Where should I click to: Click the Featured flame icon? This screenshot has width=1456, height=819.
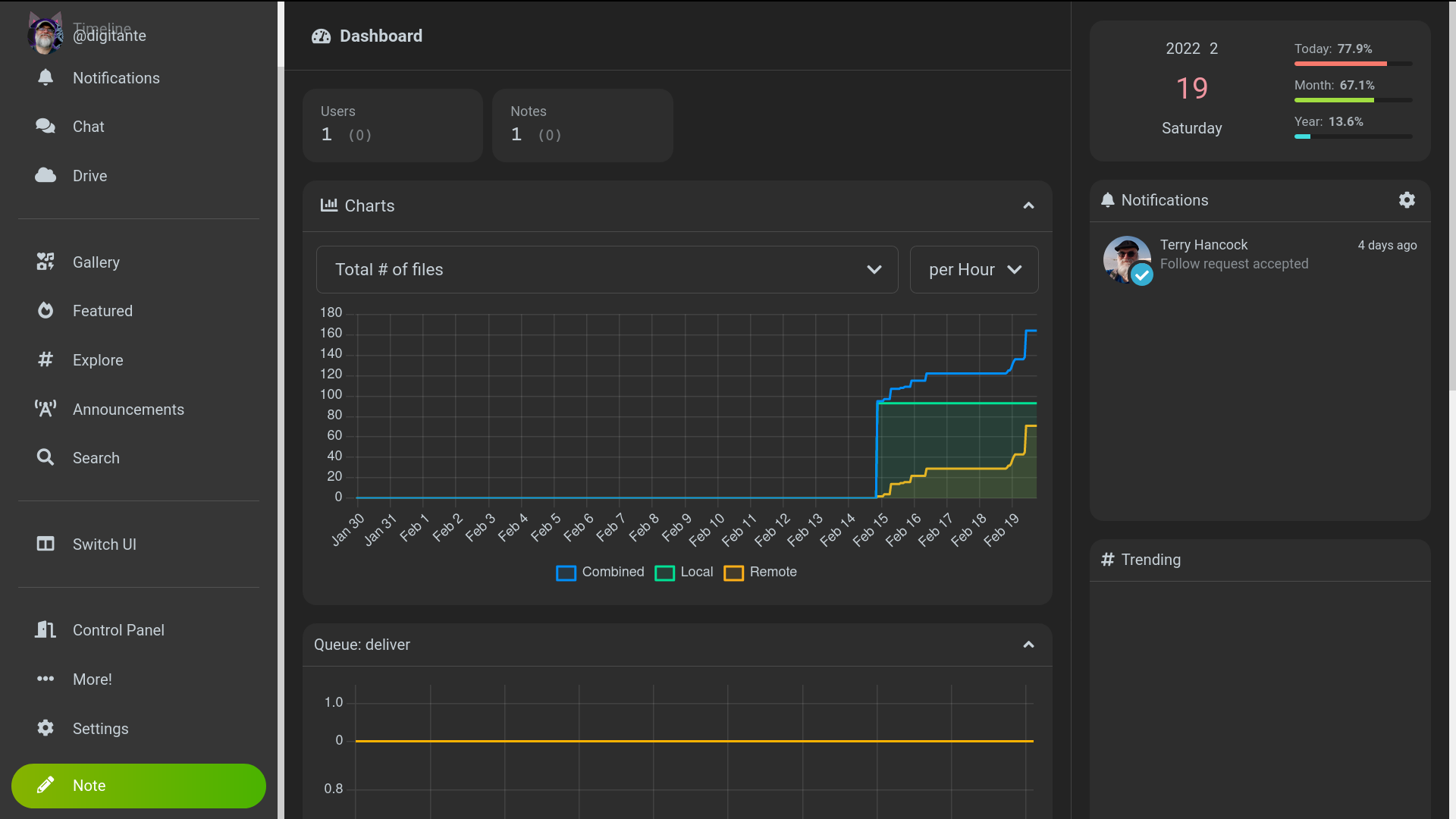click(x=45, y=310)
